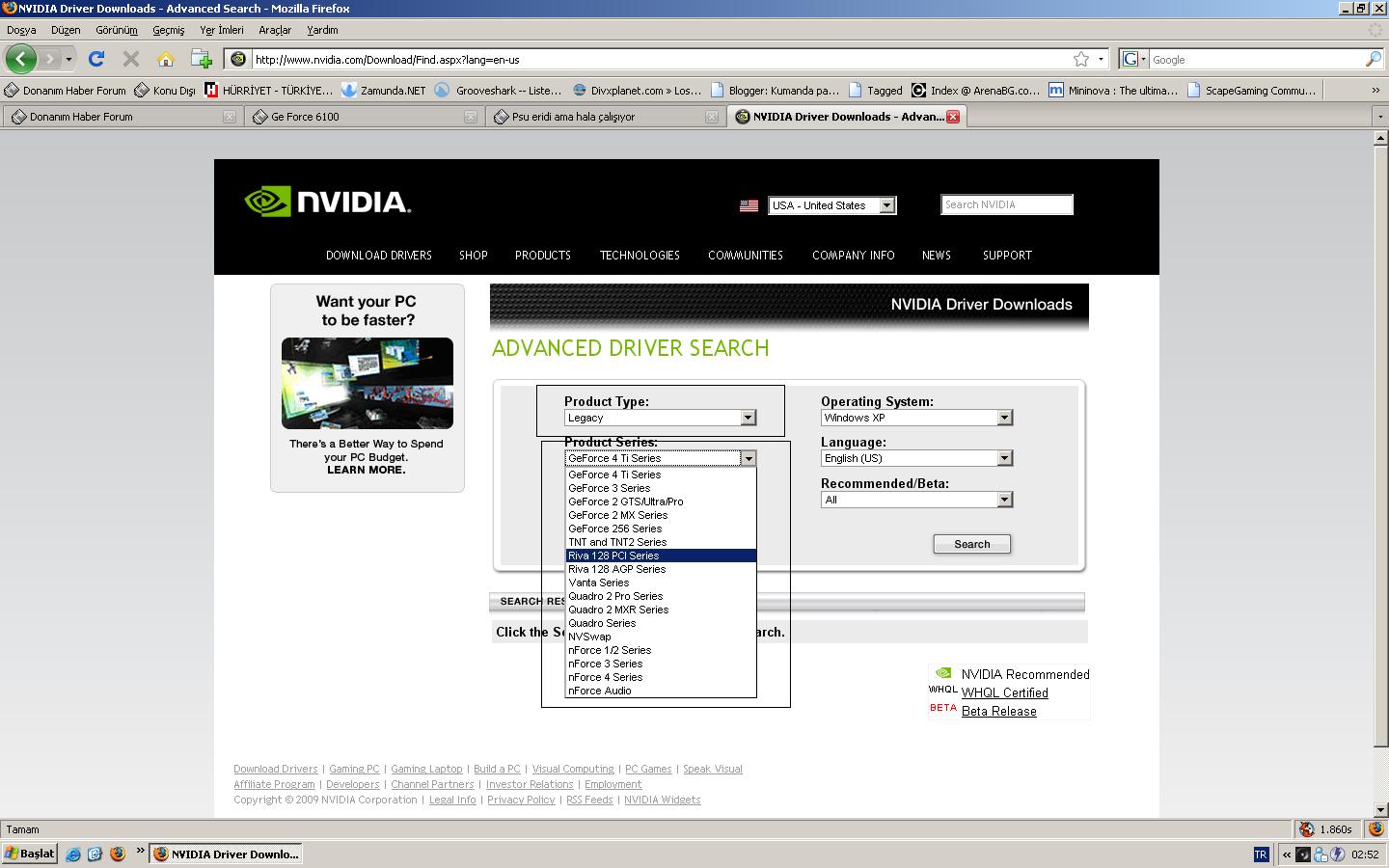Screen dimensions: 1389x868
Task: Click the Firefox icon in the status bar corner
Action: [x=1376, y=829]
